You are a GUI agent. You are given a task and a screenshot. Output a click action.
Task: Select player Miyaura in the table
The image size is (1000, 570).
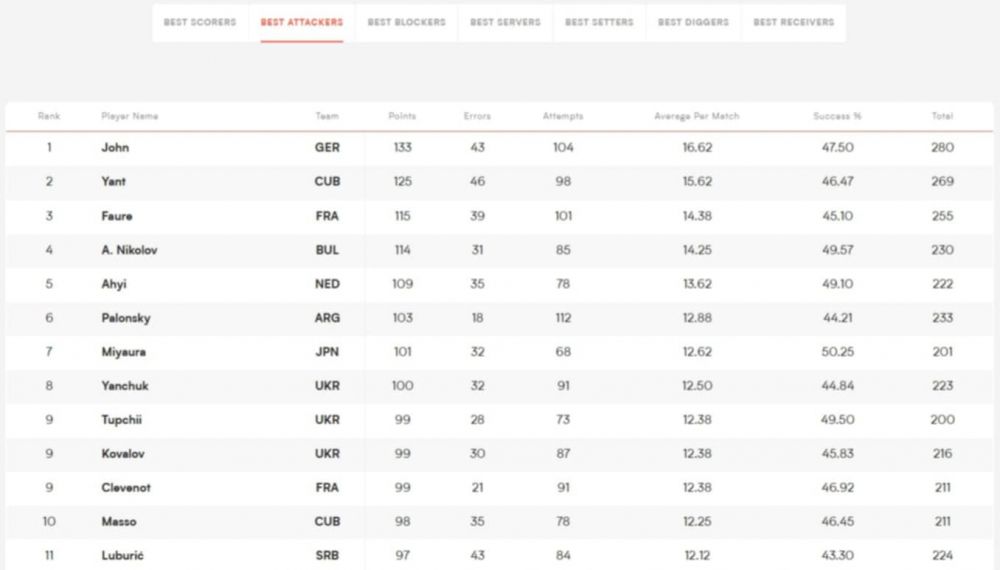(123, 352)
